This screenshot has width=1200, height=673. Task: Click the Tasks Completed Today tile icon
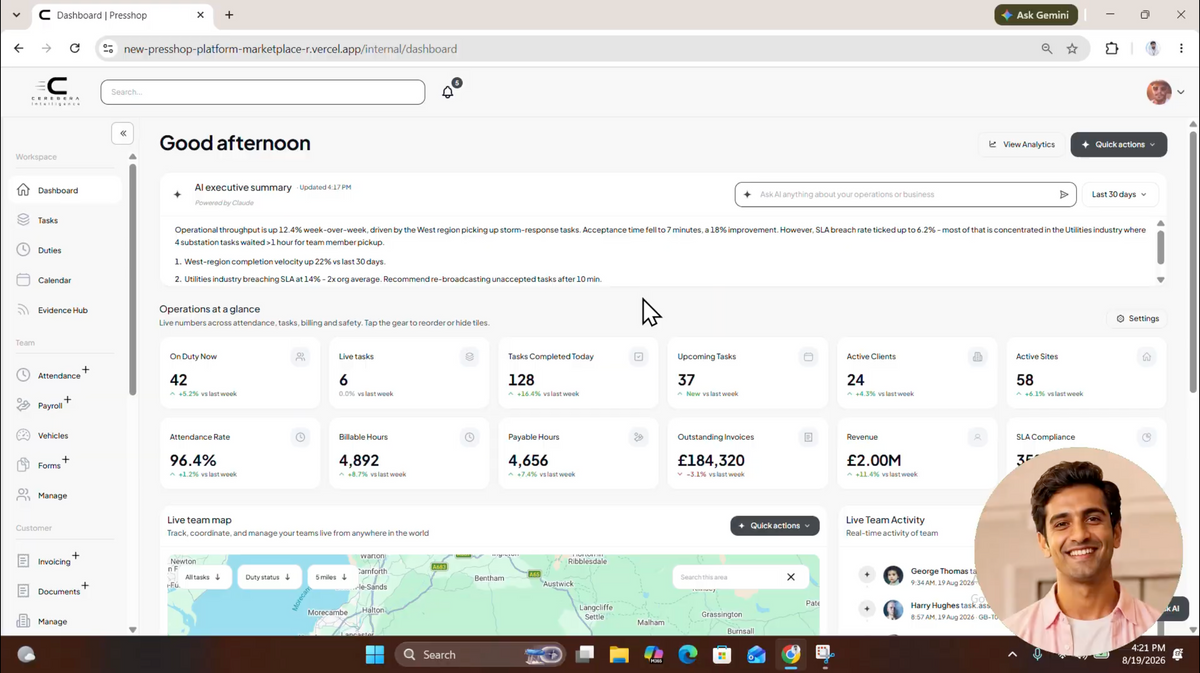click(x=639, y=357)
